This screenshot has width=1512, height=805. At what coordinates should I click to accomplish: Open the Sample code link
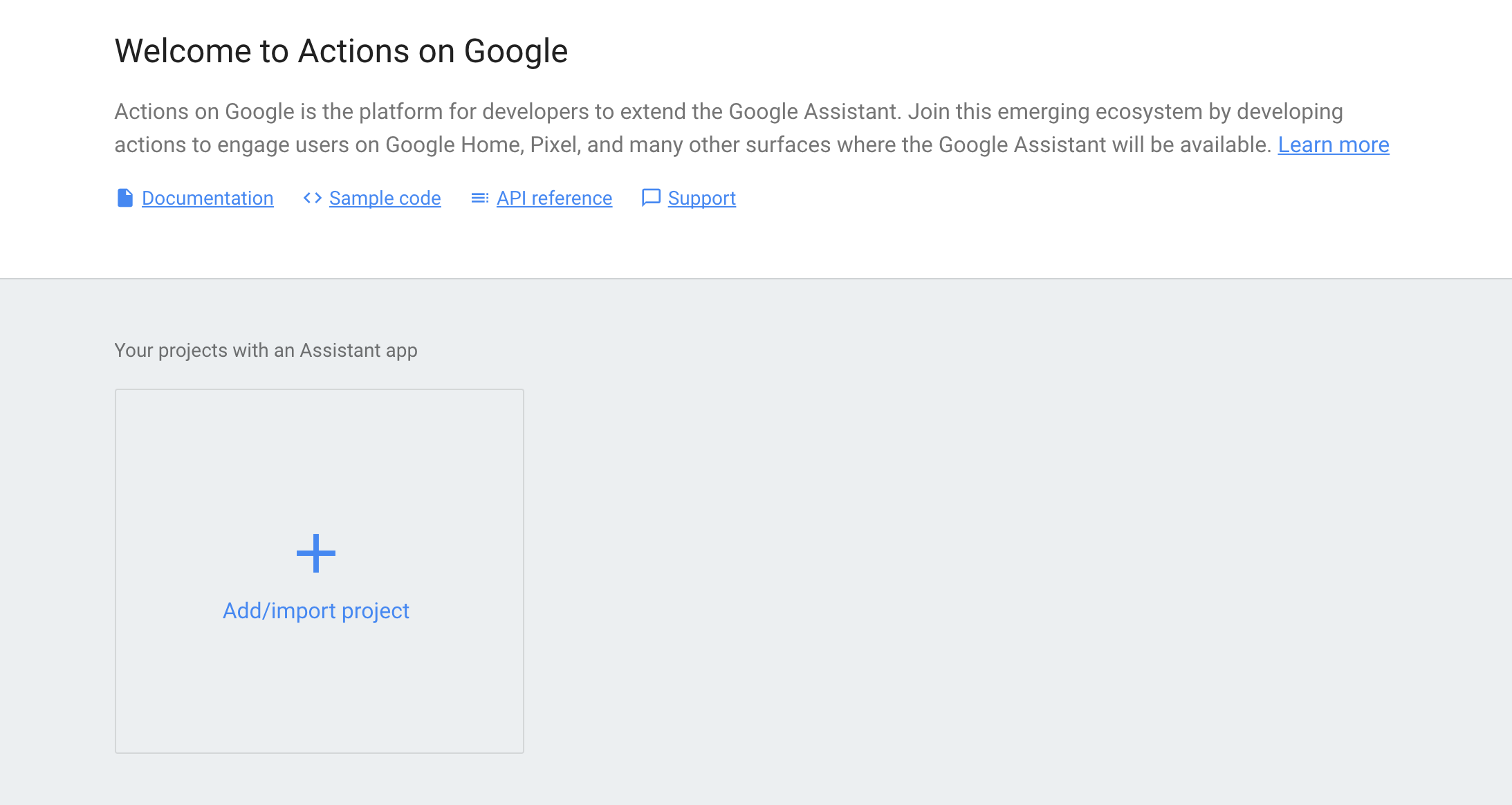pyautogui.click(x=385, y=198)
